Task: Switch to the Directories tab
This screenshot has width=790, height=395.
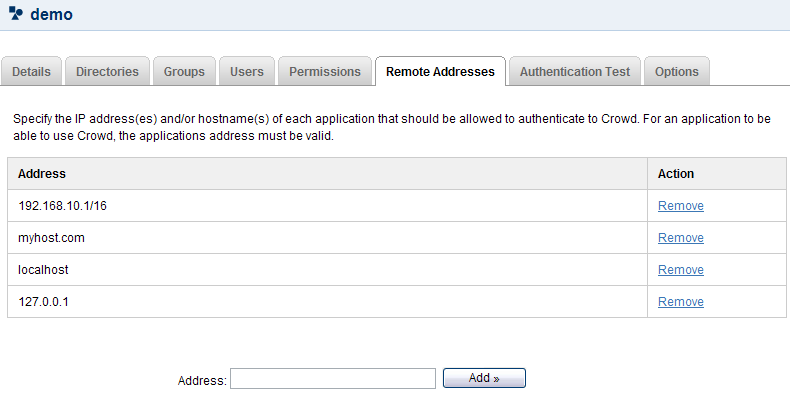Action: (x=107, y=72)
